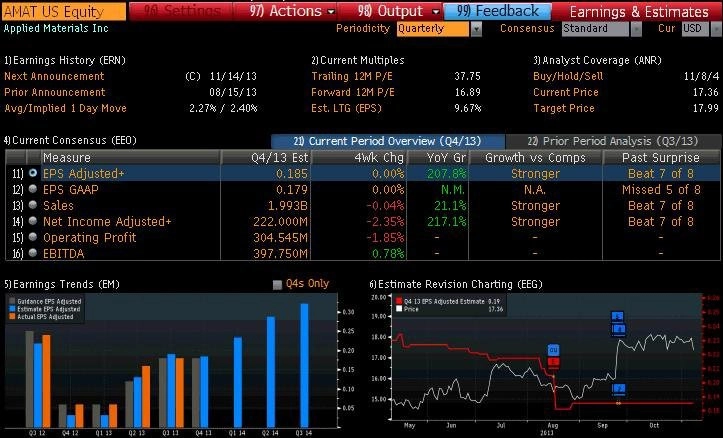Click the Operating Profit estimate 304.545M
The height and width of the screenshot is (438, 723).
280,237
